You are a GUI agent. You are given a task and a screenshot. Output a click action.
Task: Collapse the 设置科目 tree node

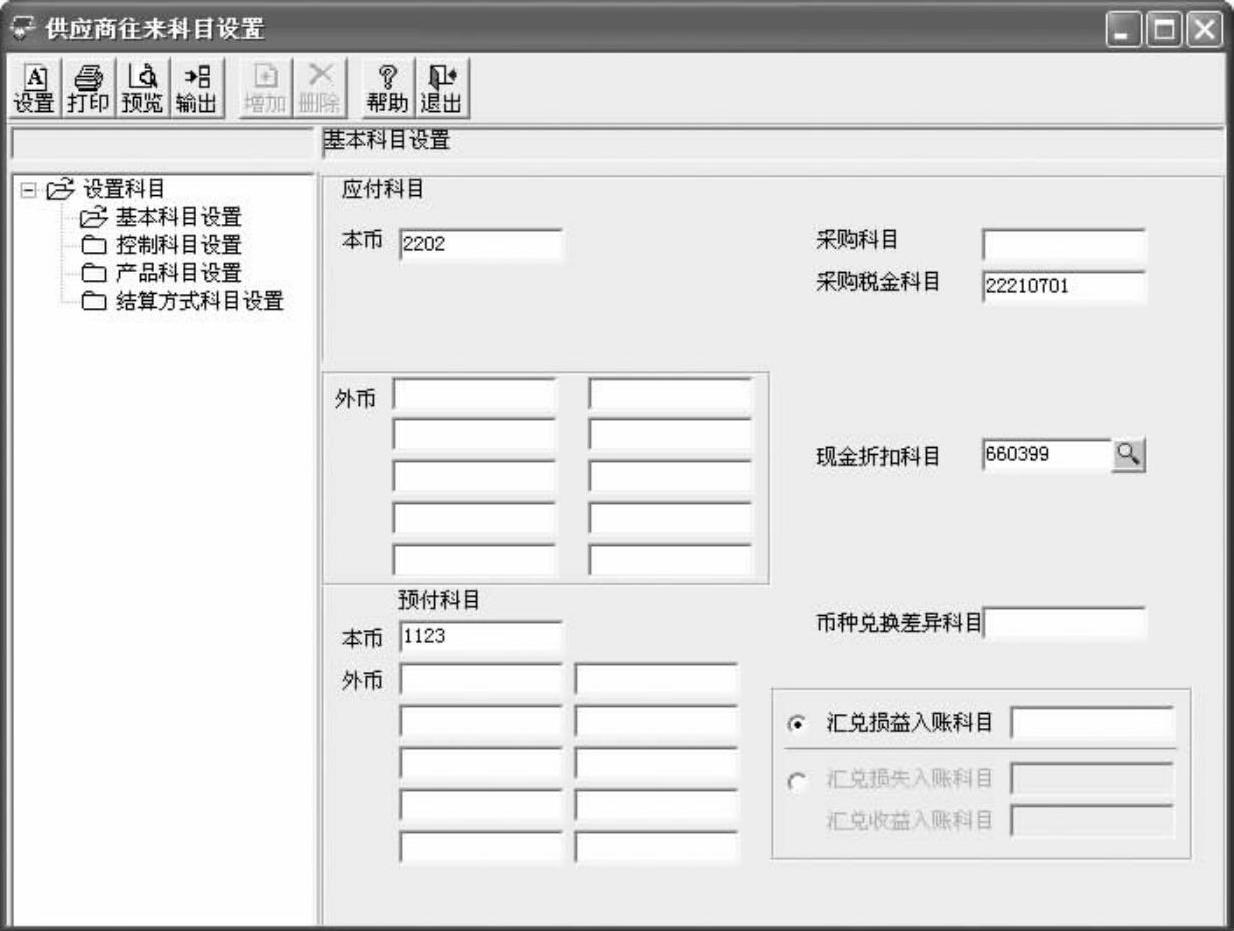point(27,188)
